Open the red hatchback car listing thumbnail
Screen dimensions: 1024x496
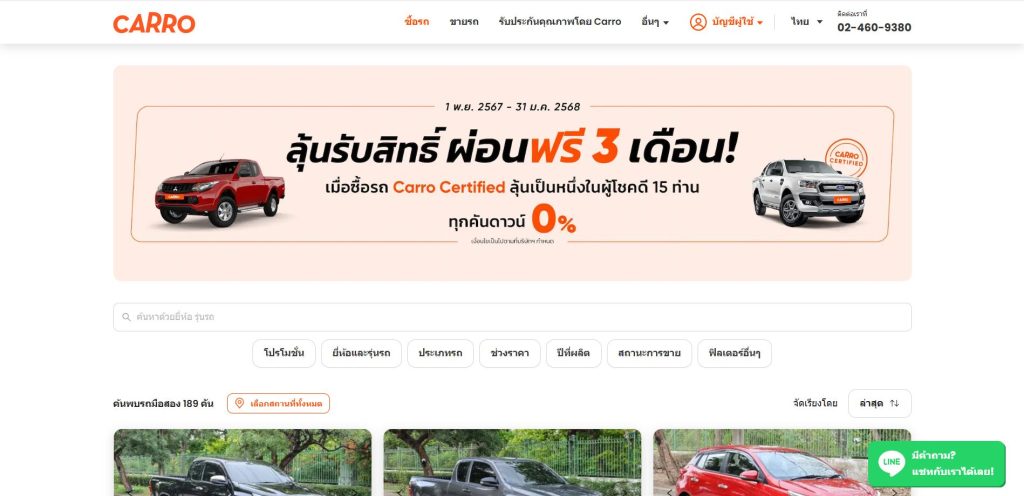[782, 462]
